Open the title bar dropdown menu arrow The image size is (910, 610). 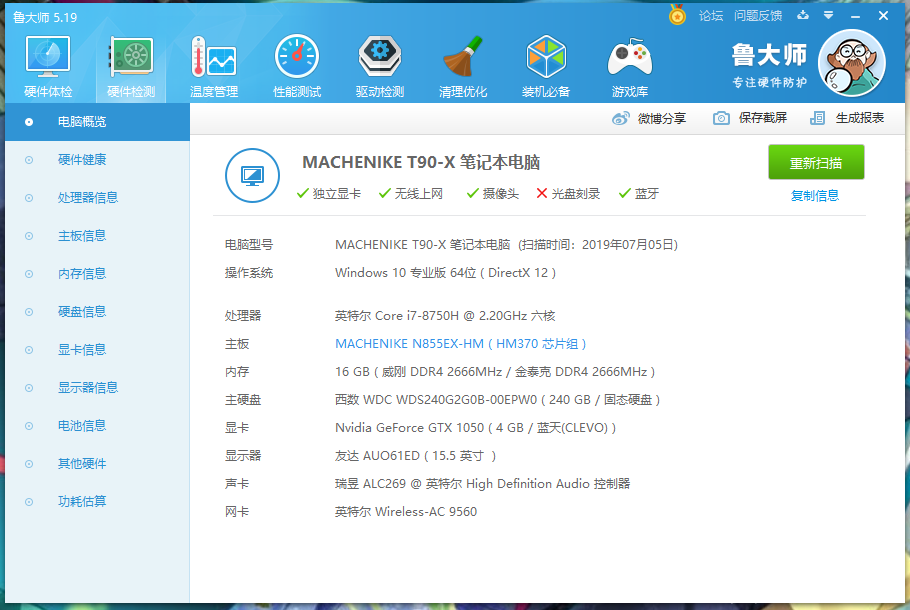[x=829, y=16]
